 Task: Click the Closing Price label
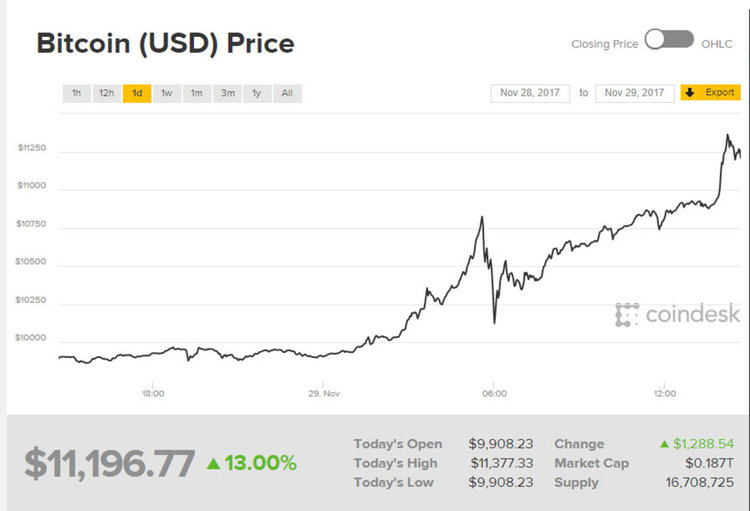[604, 44]
